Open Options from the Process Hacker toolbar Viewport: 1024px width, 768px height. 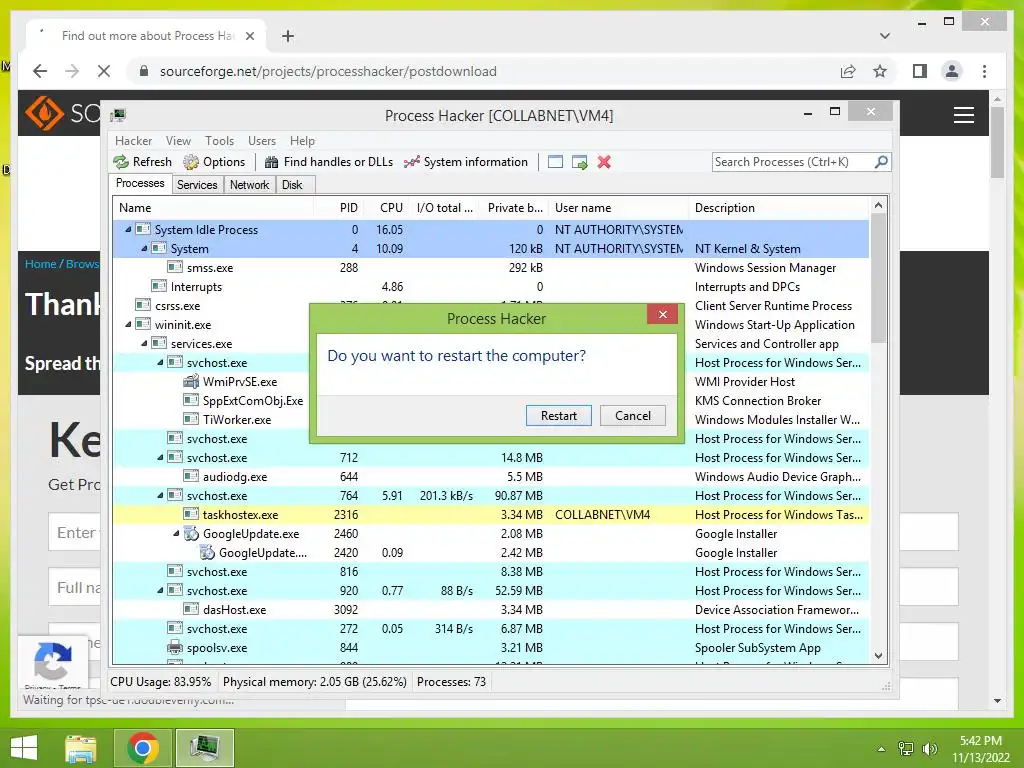[x=214, y=162]
